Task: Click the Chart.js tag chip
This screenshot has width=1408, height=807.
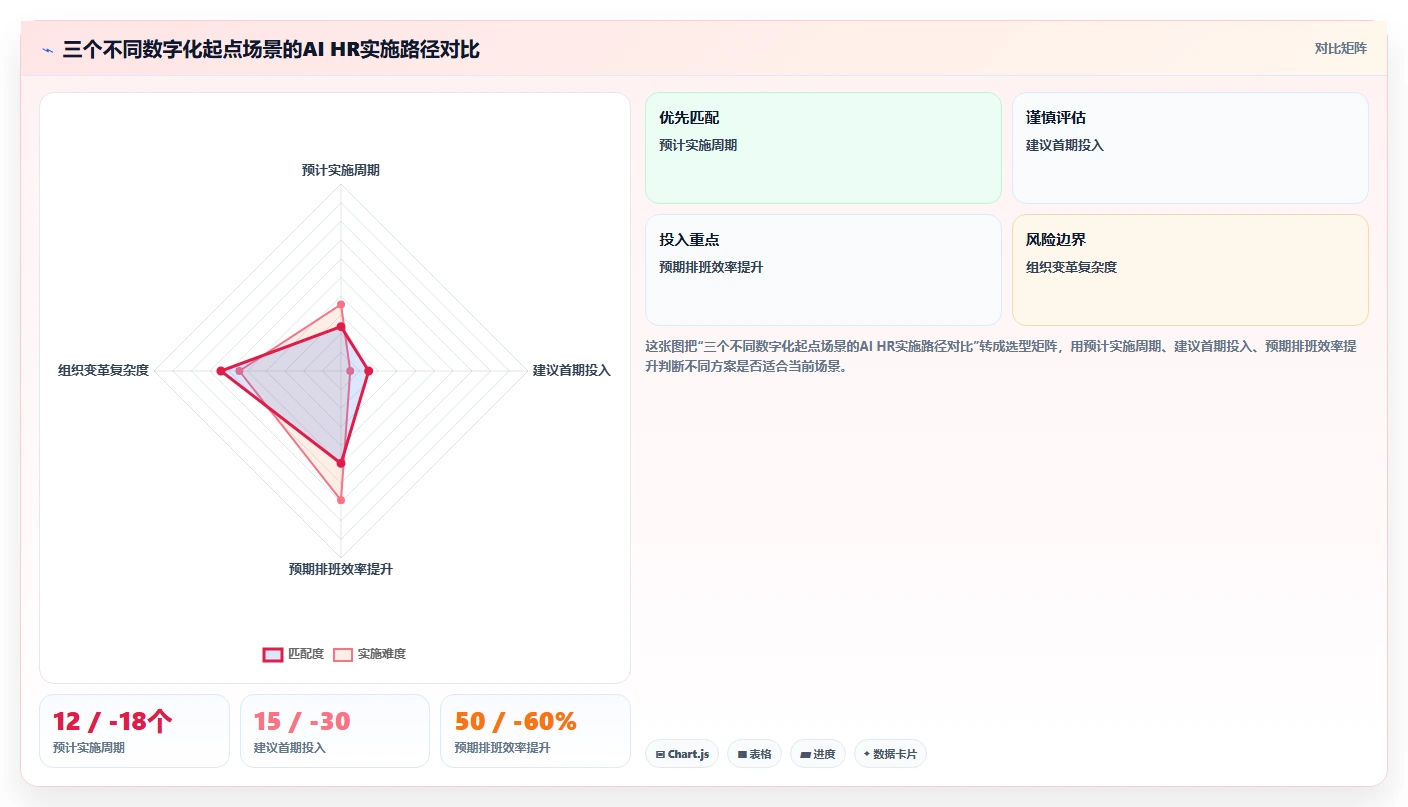Action: [682, 754]
